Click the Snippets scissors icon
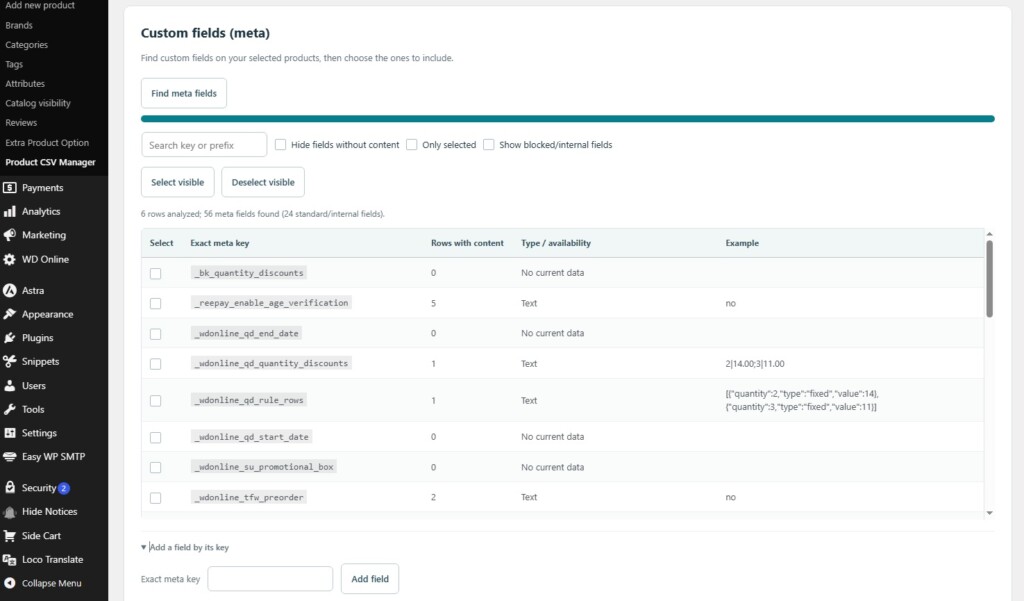This screenshot has height=601, width=1024. point(10,361)
